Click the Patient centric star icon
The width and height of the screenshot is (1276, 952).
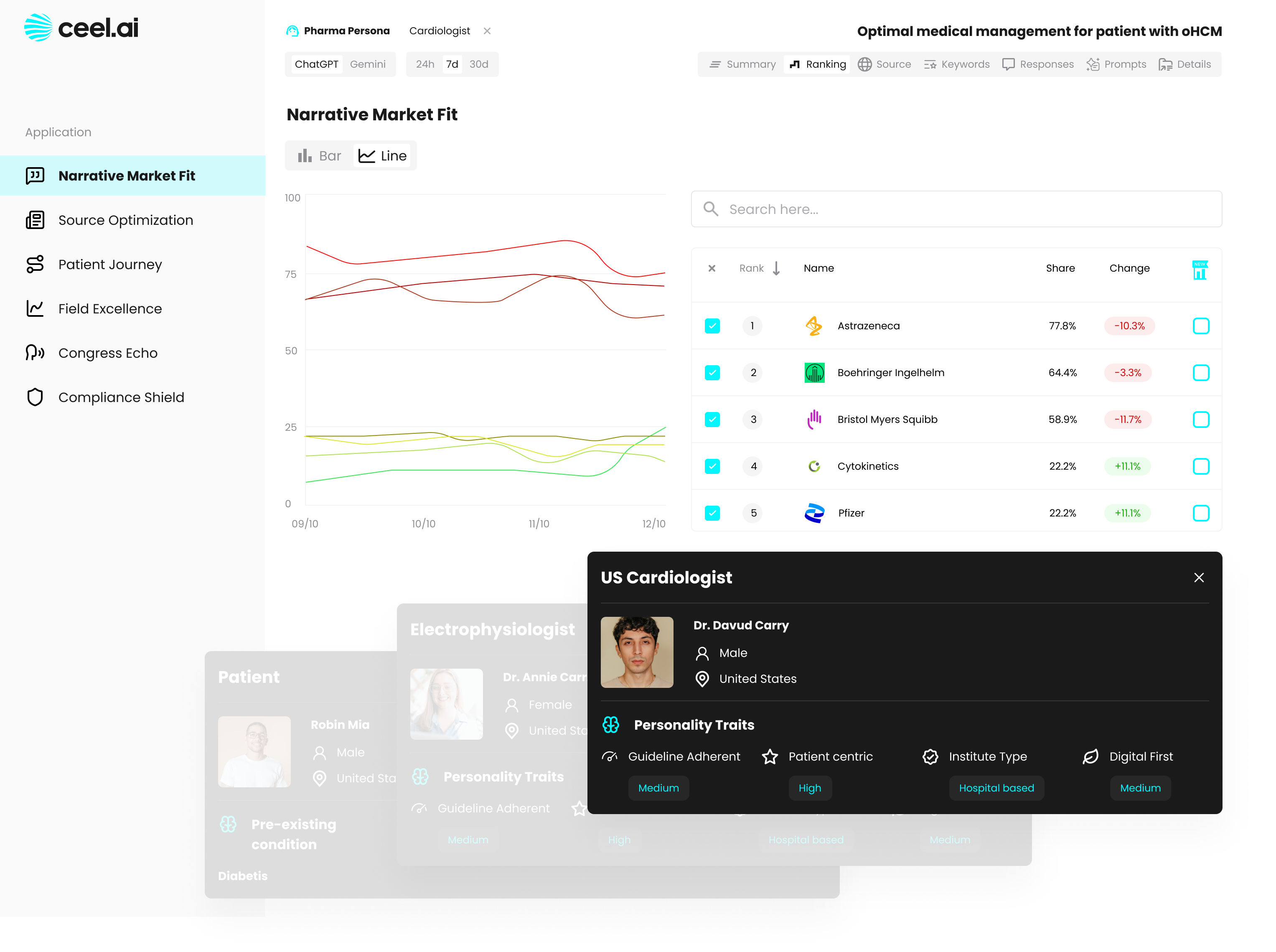(770, 756)
